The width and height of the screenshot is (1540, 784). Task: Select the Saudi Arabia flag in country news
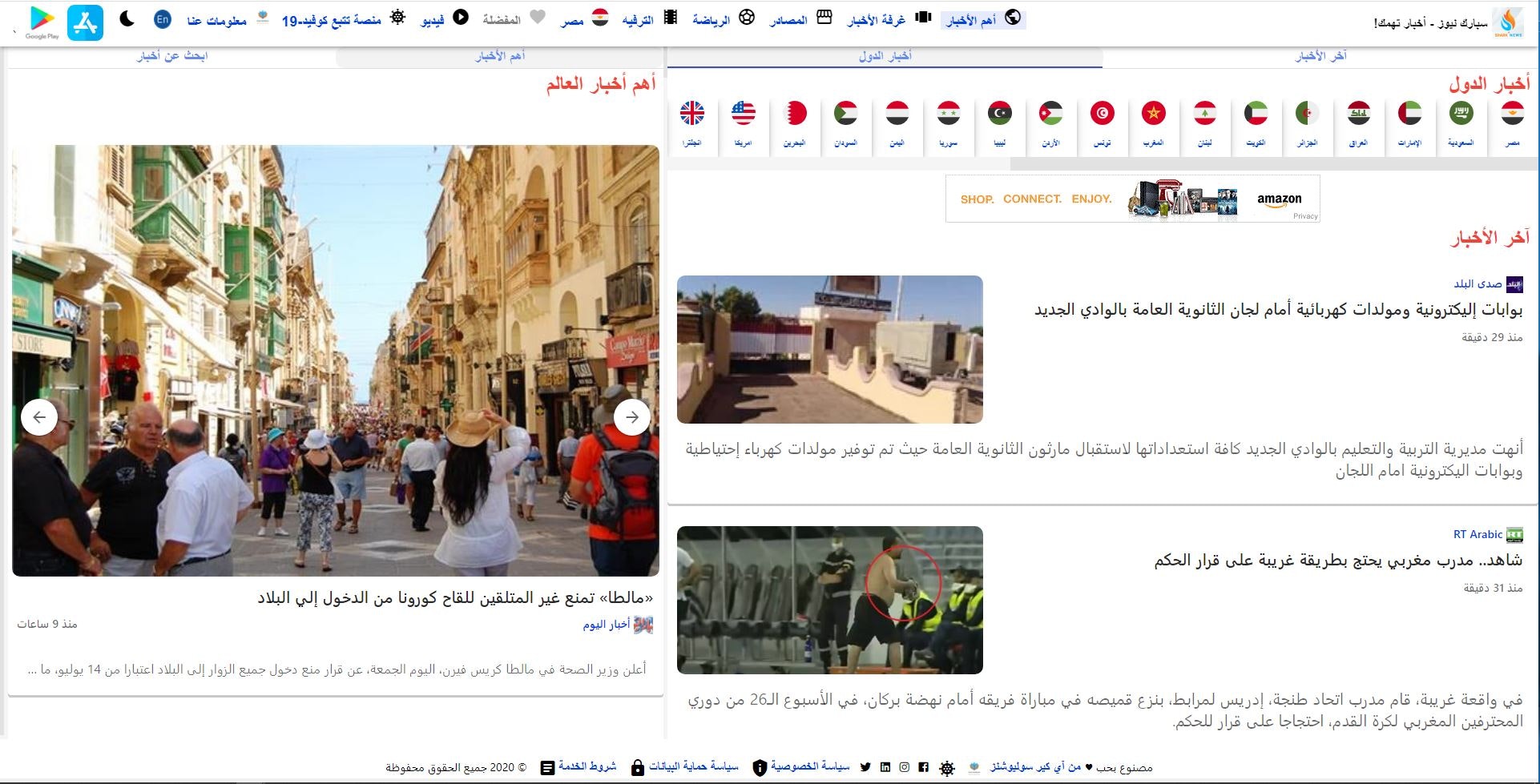click(x=1461, y=116)
